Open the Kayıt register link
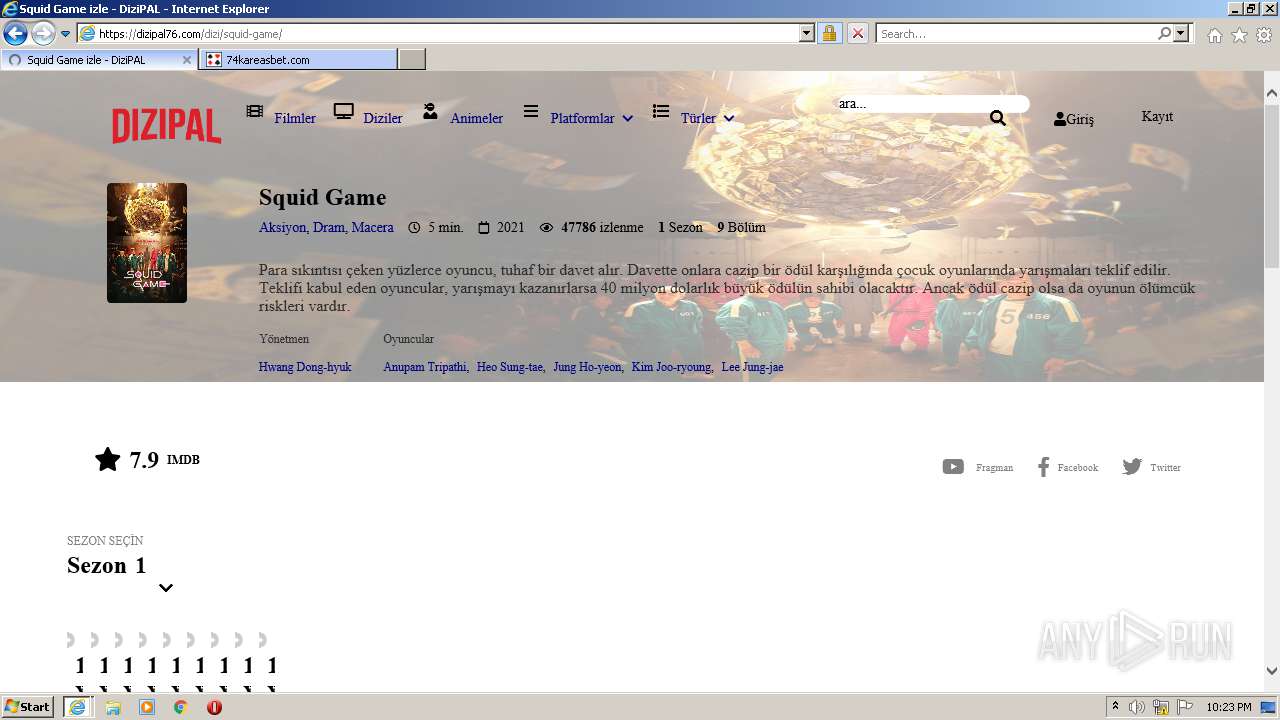This screenshot has width=1280, height=720. point(1157,117)
